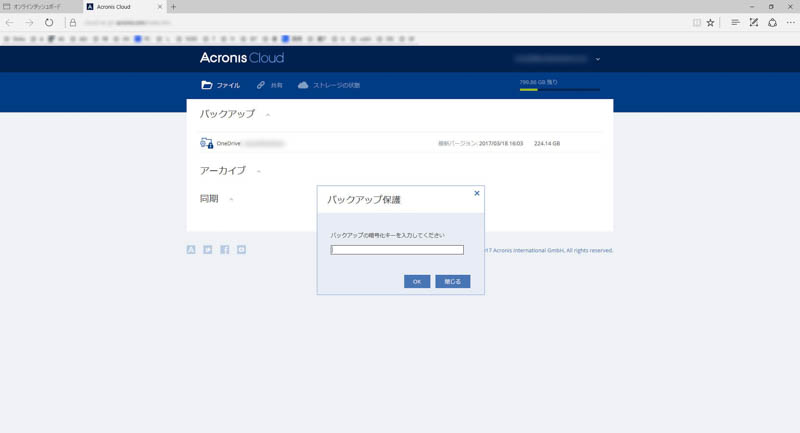Click the 2017/03/18 version date text
The width and height of the screenshot is (800, 433).
pos(501,143)
